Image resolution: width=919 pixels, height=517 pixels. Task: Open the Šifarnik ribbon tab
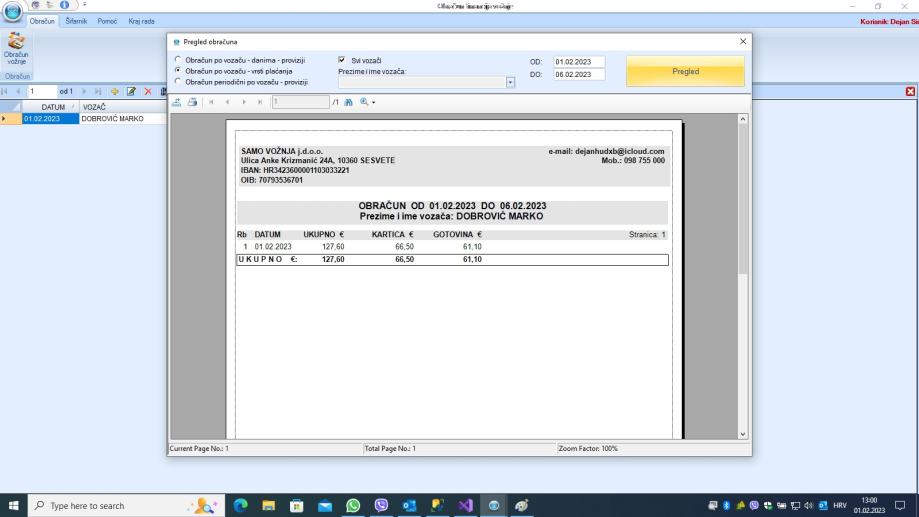76,21
